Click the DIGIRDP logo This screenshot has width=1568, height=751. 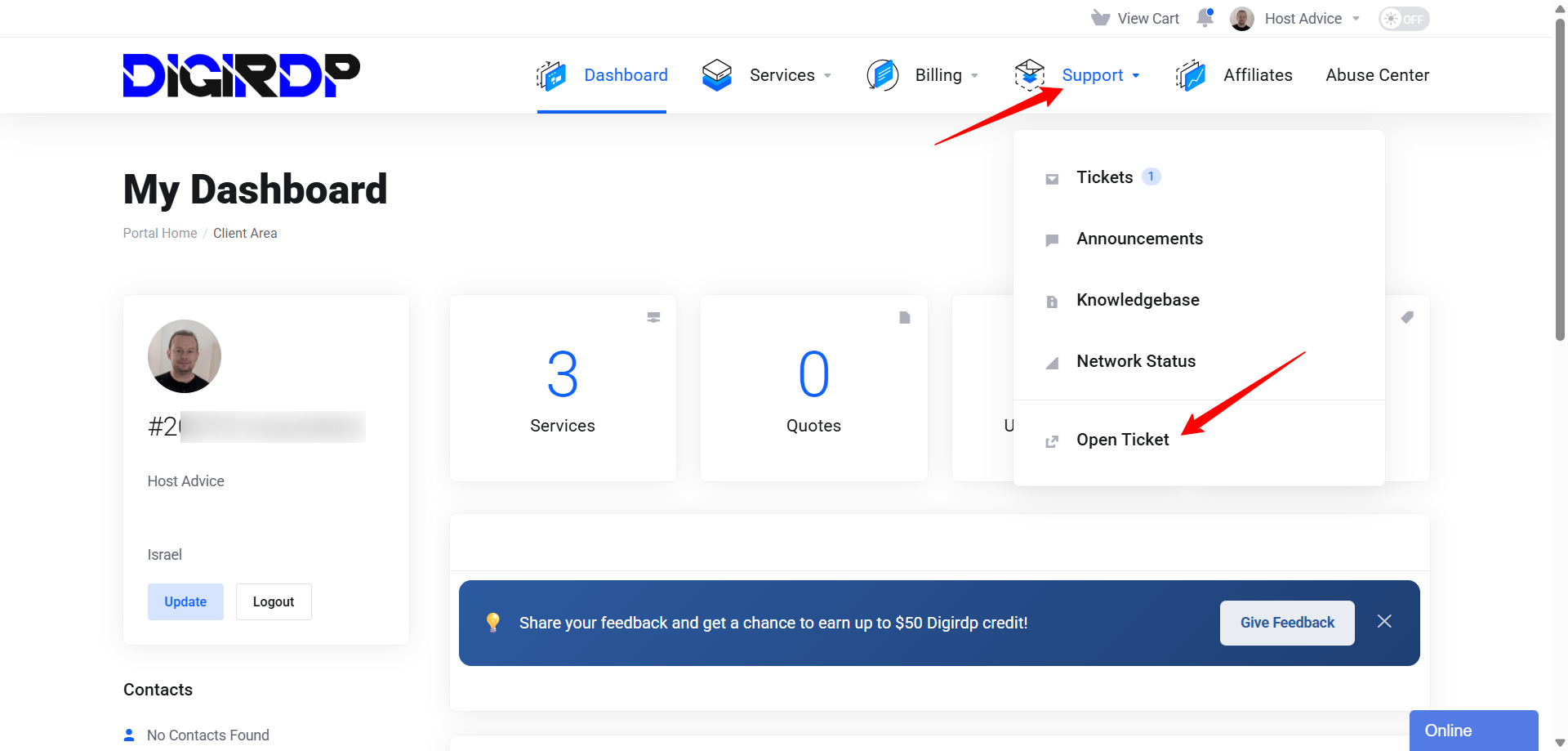pos(242,75)
